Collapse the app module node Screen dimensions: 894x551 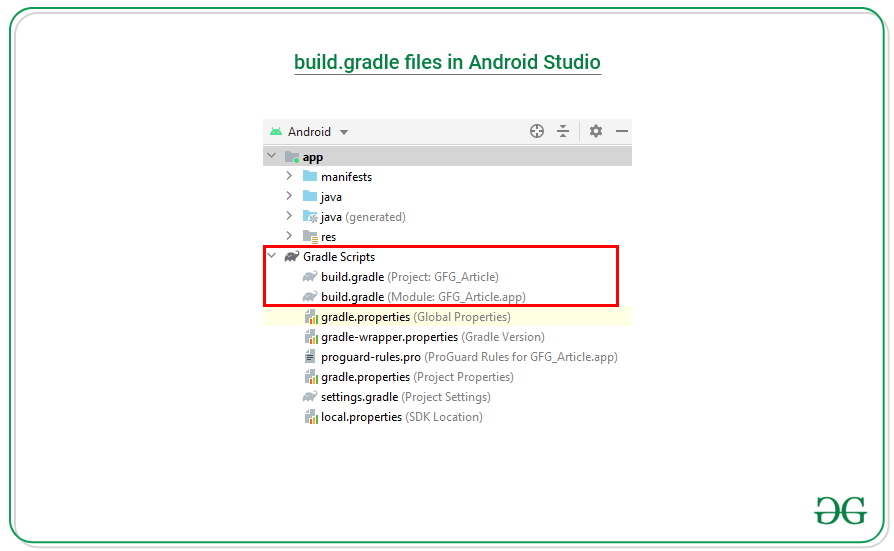tap(272, 156)
